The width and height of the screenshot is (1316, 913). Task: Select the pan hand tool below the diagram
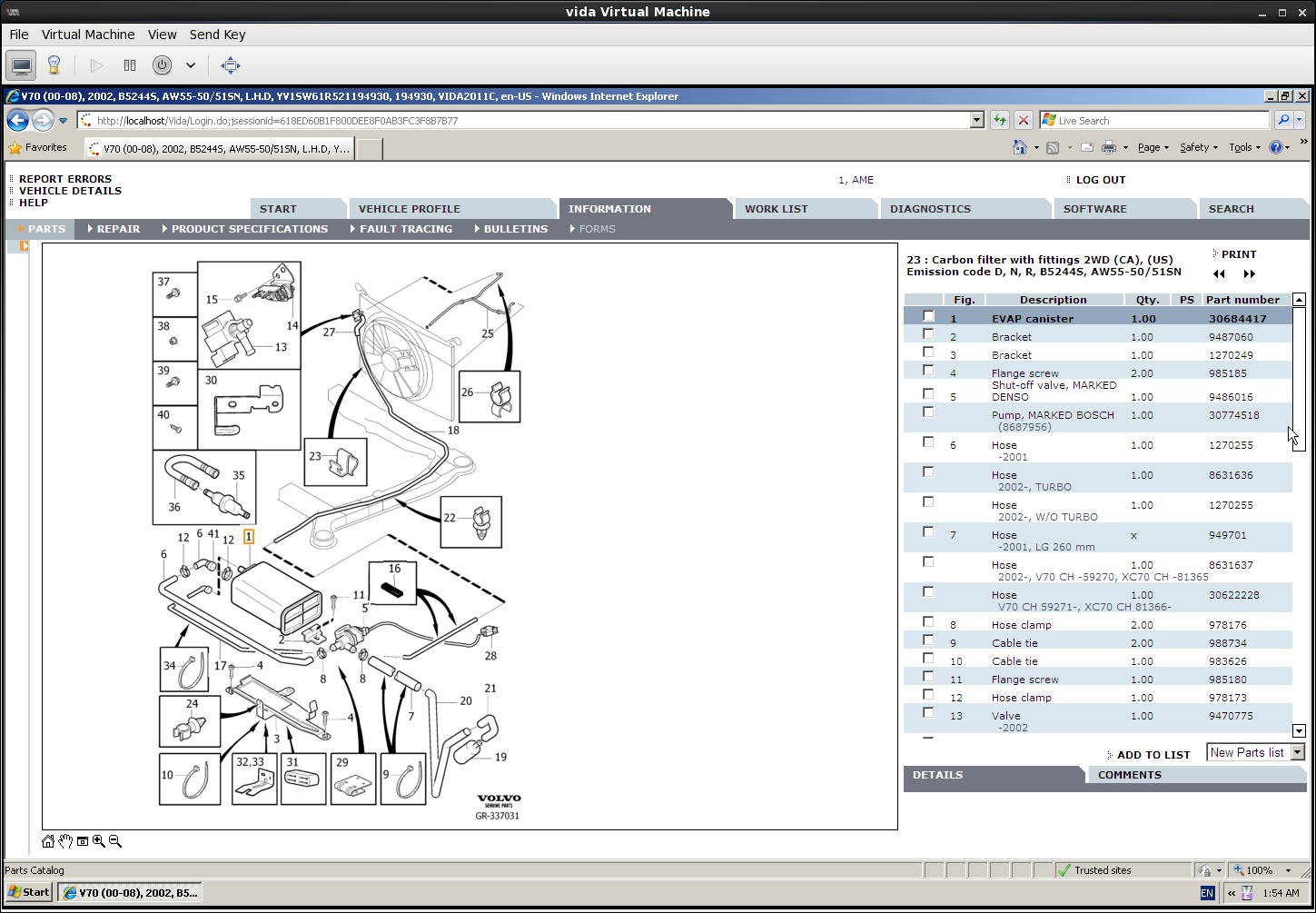point(65,841)
